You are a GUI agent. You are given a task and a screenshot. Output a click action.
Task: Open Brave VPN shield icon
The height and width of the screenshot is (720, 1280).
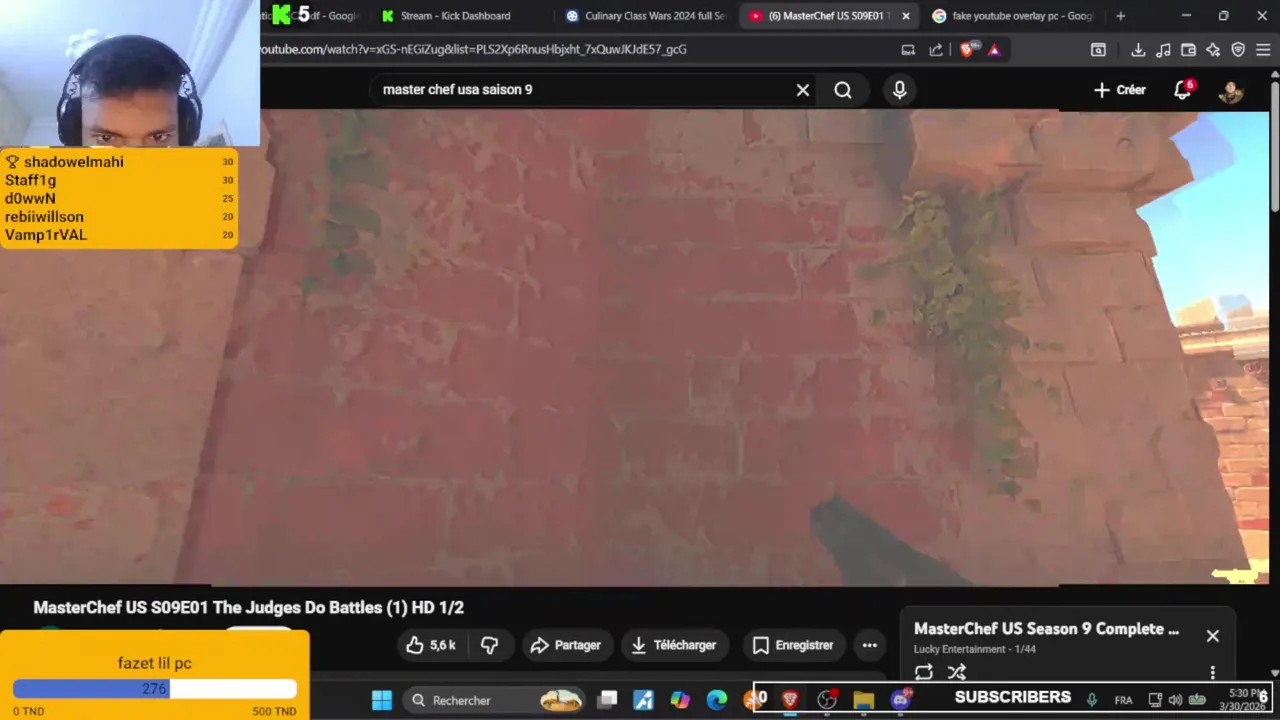1238,49
